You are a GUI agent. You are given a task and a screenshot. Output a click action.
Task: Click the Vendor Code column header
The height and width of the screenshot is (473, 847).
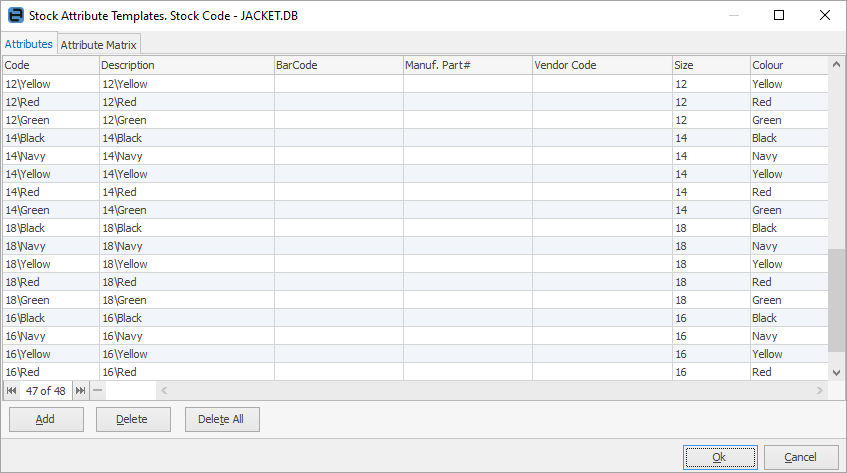click(x=602, y=65)
